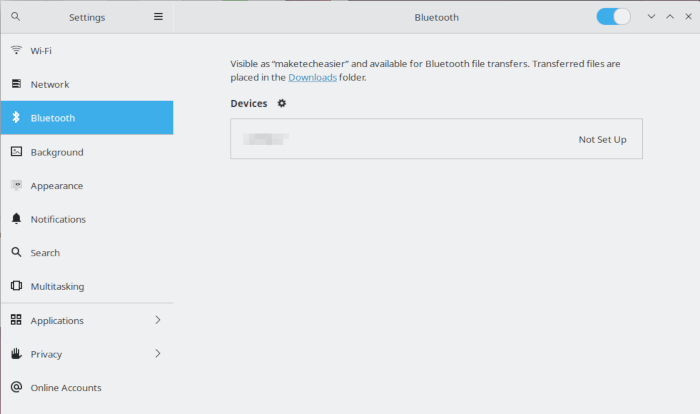Image resolution: width=700 pixels, height=414 pixels.
Task: Toggle the Bluetooth switch off
Action: click(613, 17)
